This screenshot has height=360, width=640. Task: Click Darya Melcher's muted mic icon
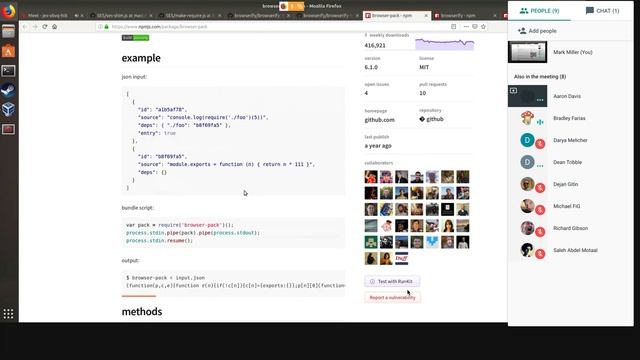tap(540, 144)
